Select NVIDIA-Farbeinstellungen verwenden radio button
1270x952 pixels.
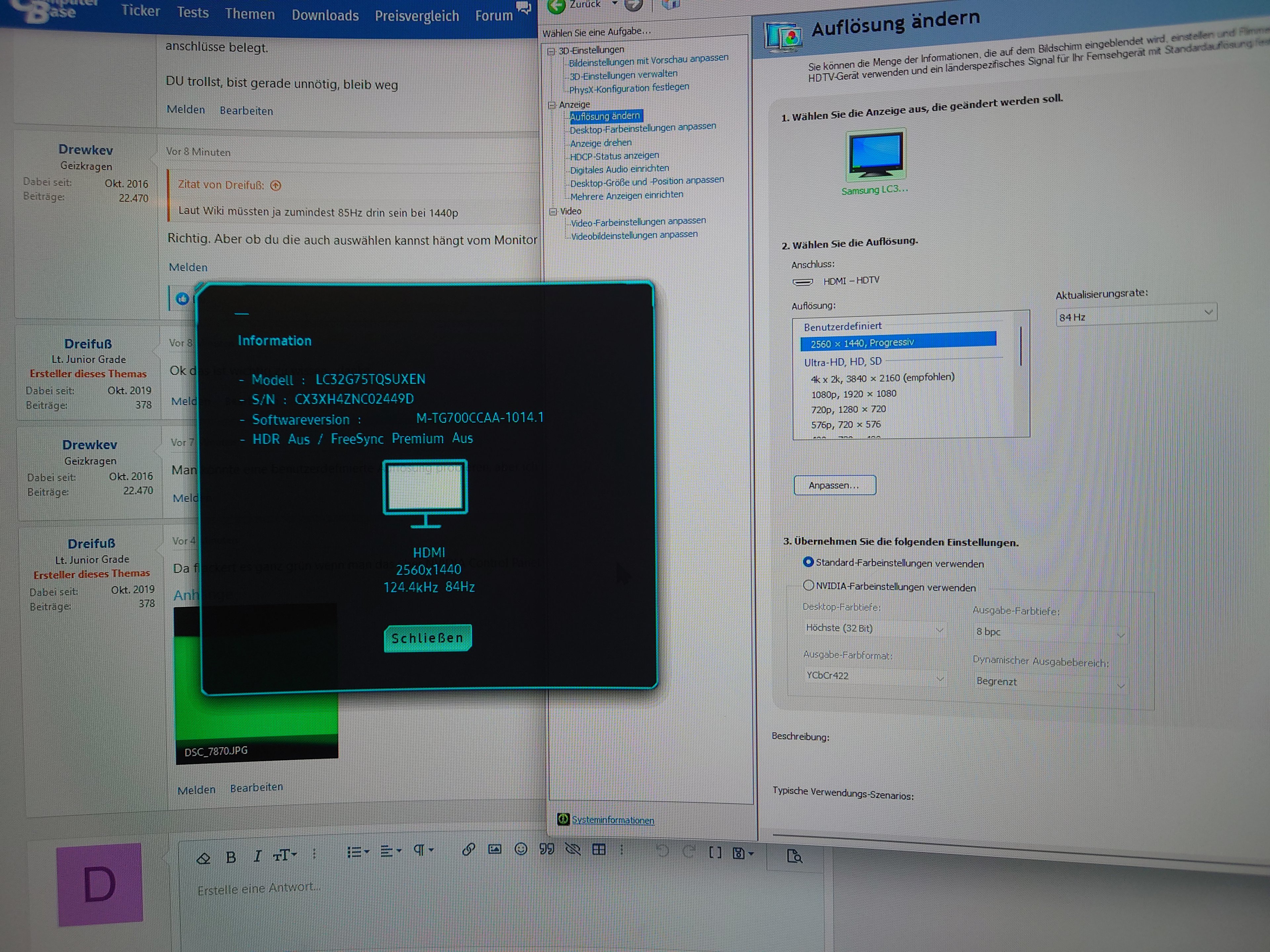tap(808, 585)
